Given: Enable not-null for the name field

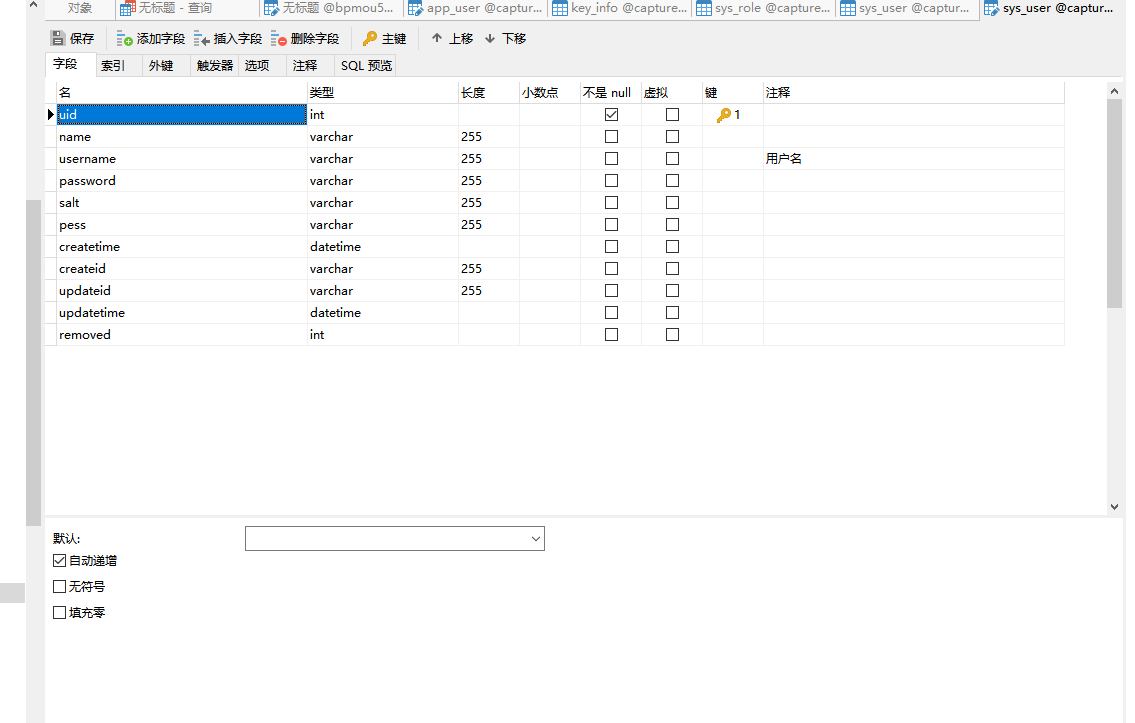Looking at the screenshot, I should [x=612, y=136].
